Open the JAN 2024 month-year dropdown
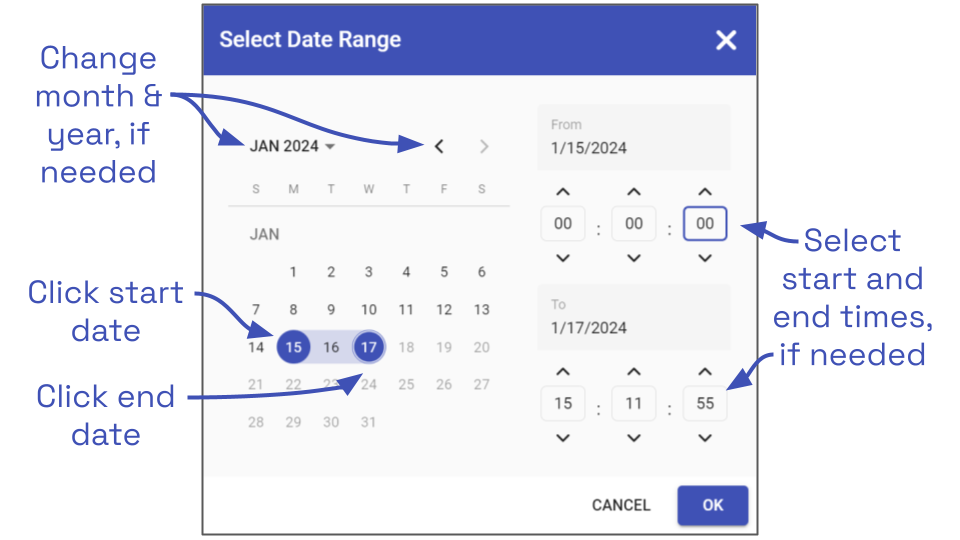This screenshot has height=540, width=960. point(292,147)
